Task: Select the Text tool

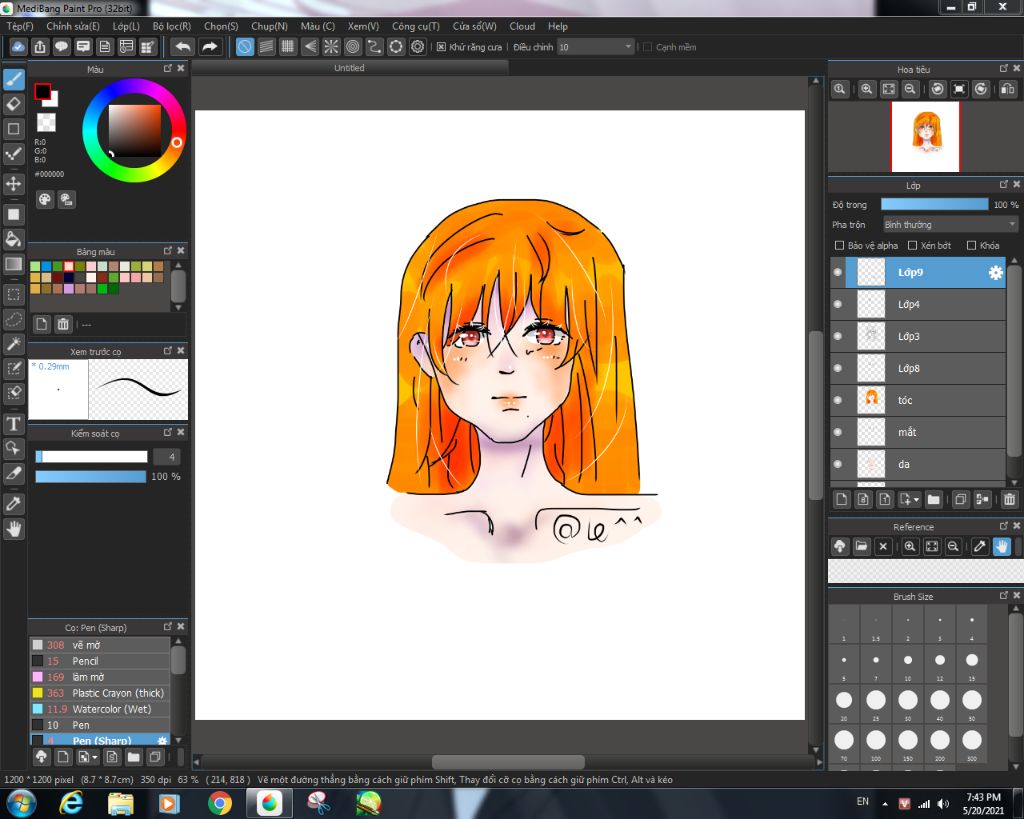Action: [14, 424]
